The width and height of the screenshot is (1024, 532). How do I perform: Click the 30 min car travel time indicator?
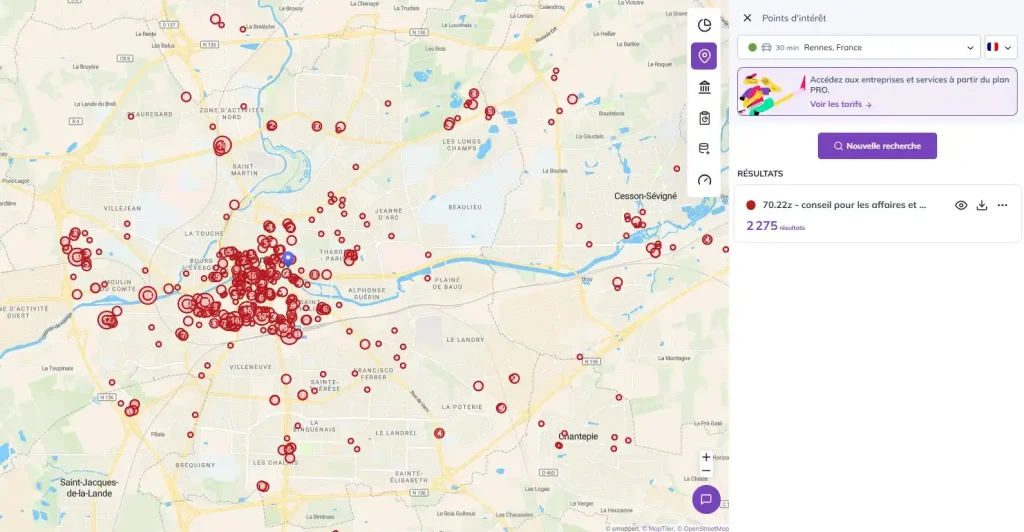(780, 48)
